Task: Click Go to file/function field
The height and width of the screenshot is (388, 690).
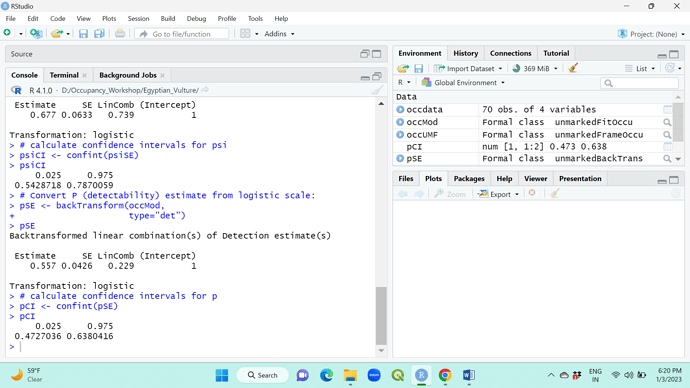Action: [182, 34]
